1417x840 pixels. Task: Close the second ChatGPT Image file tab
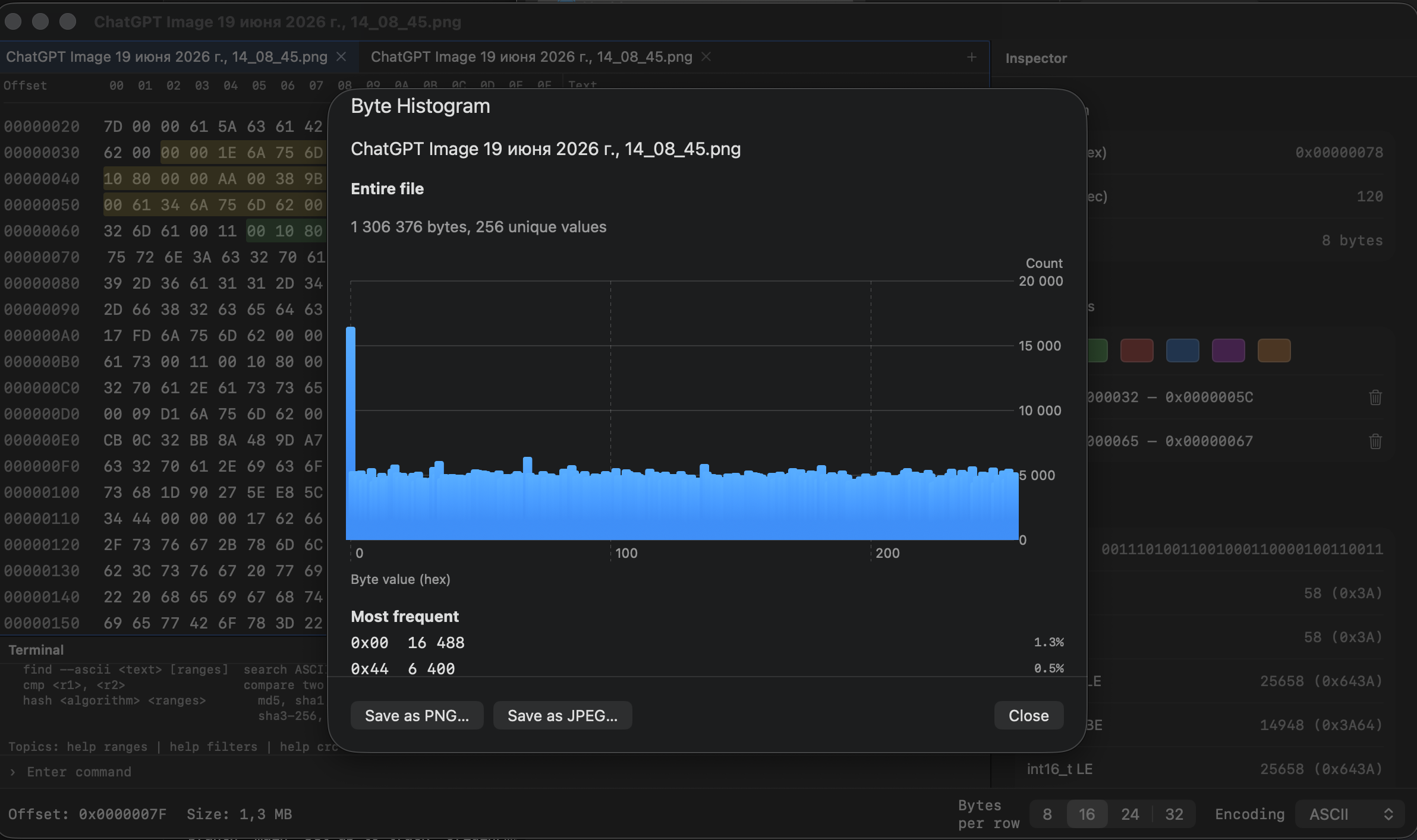coord(706,56)
